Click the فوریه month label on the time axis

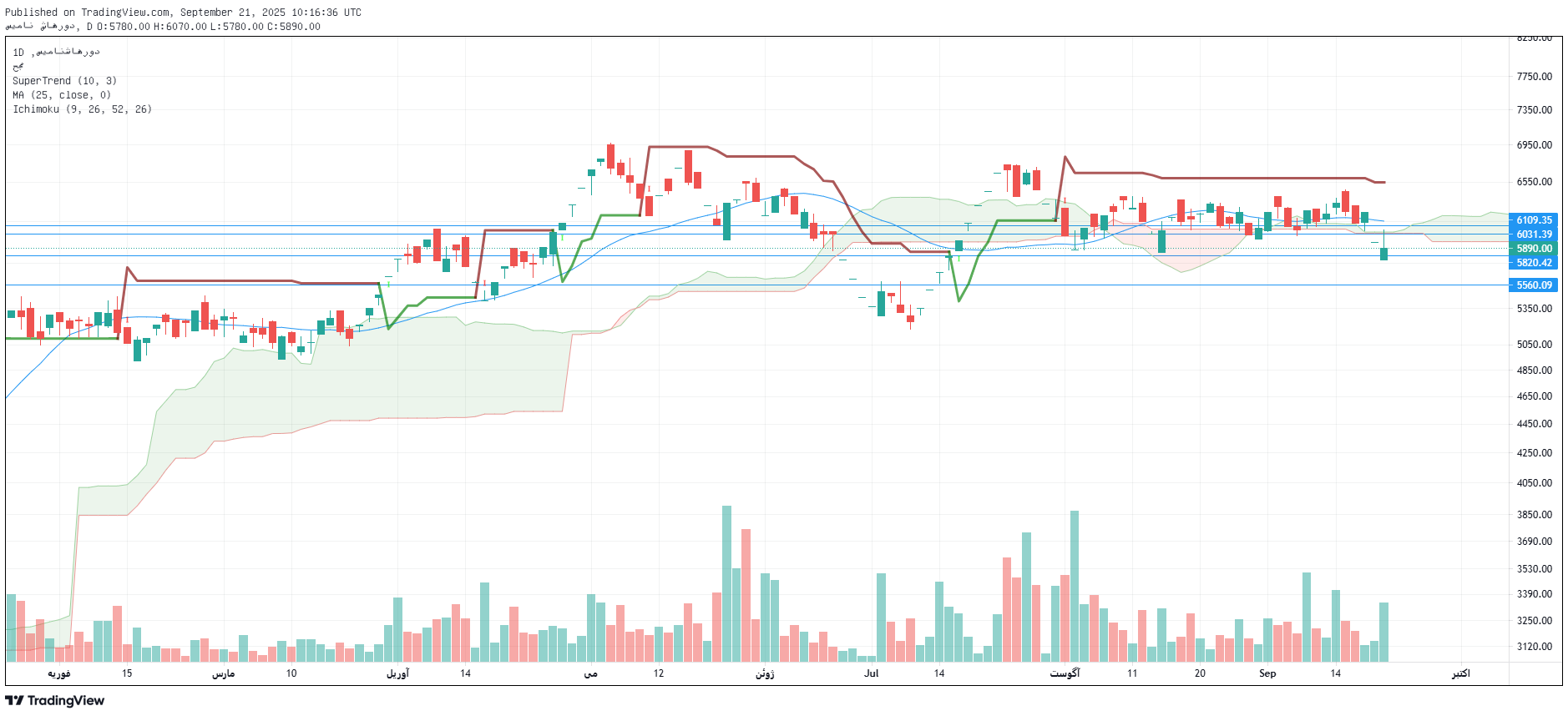coord(58,673)
